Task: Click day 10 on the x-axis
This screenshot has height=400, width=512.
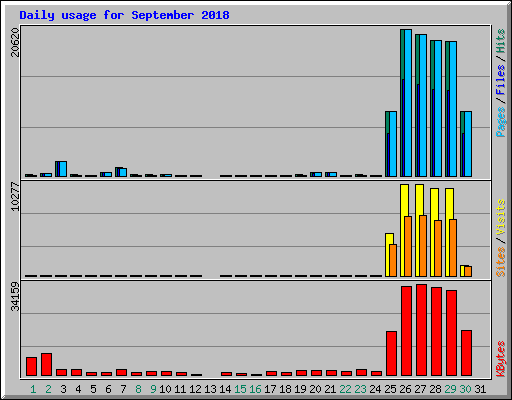Action: tap(165, 389)
